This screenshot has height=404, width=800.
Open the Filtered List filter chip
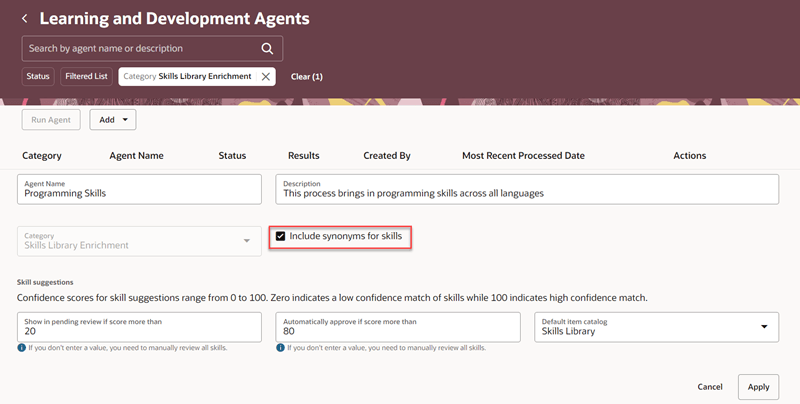[86, 77]
